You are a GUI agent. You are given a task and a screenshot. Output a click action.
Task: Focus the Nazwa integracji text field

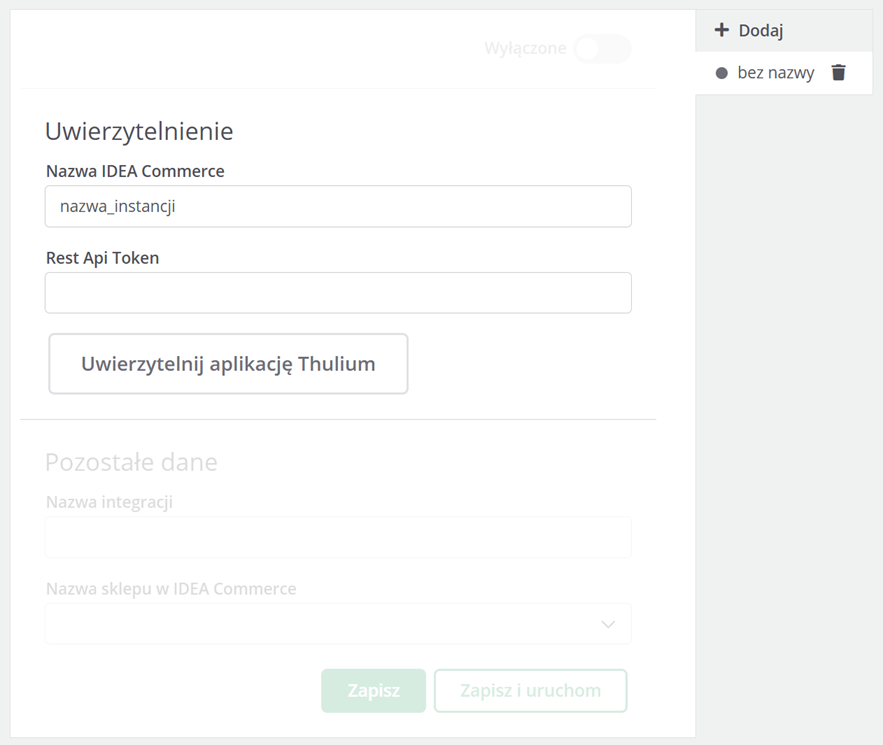click(x=338, y=537)
